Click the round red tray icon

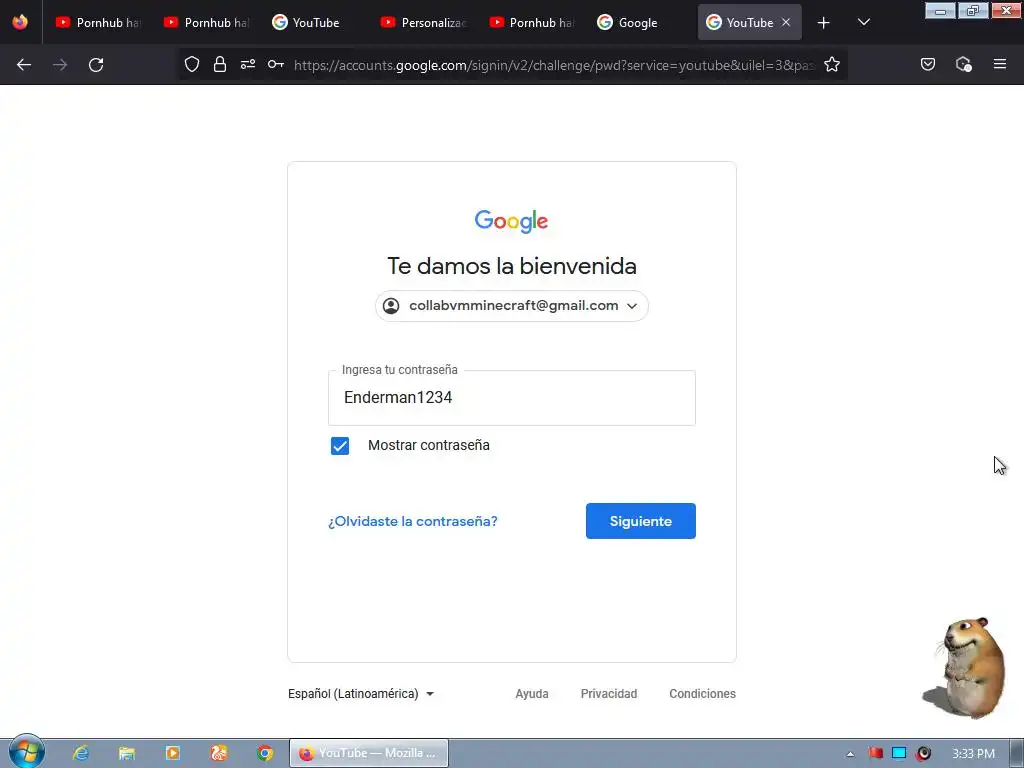click(923, 753)
